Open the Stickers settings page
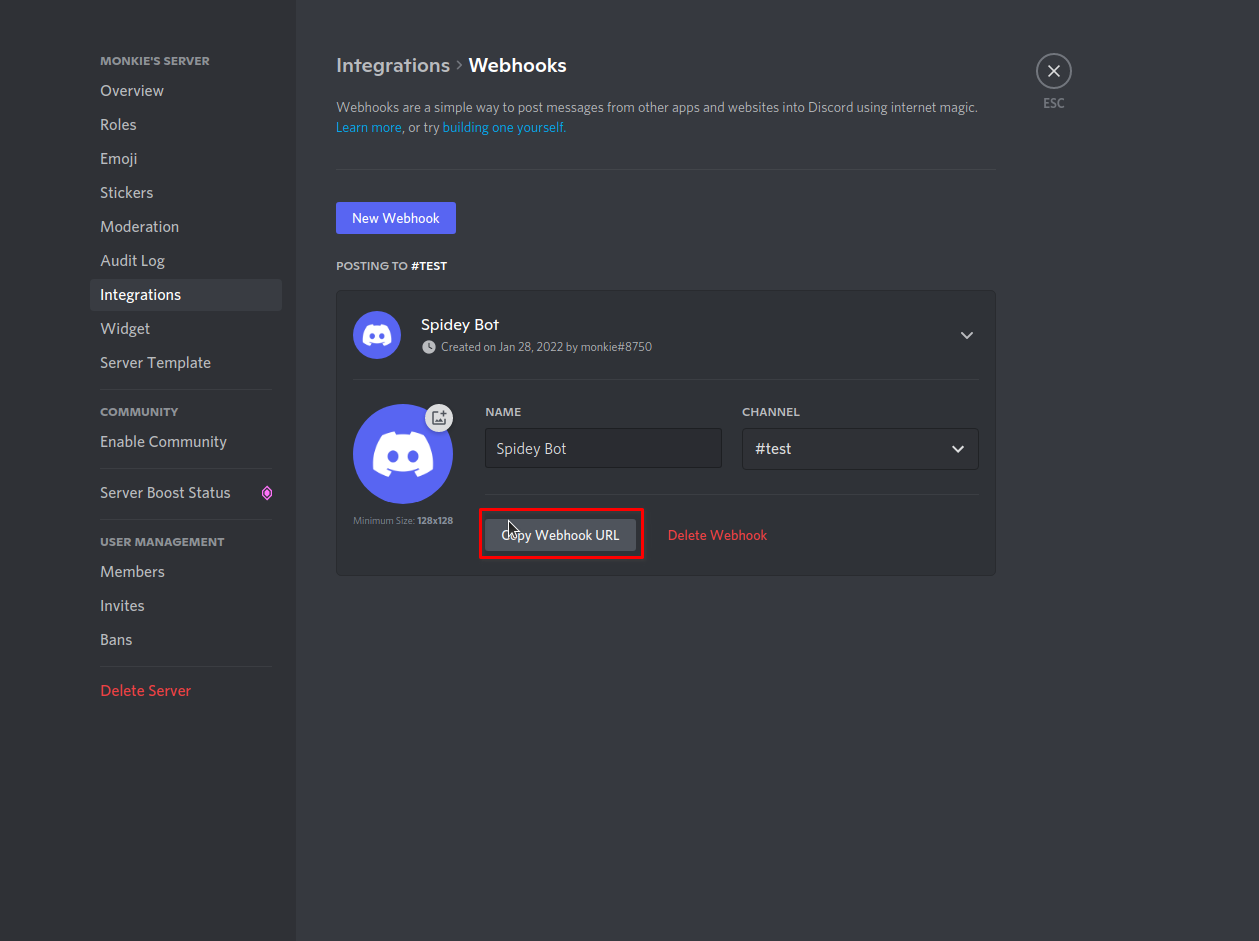 point(186,193)
